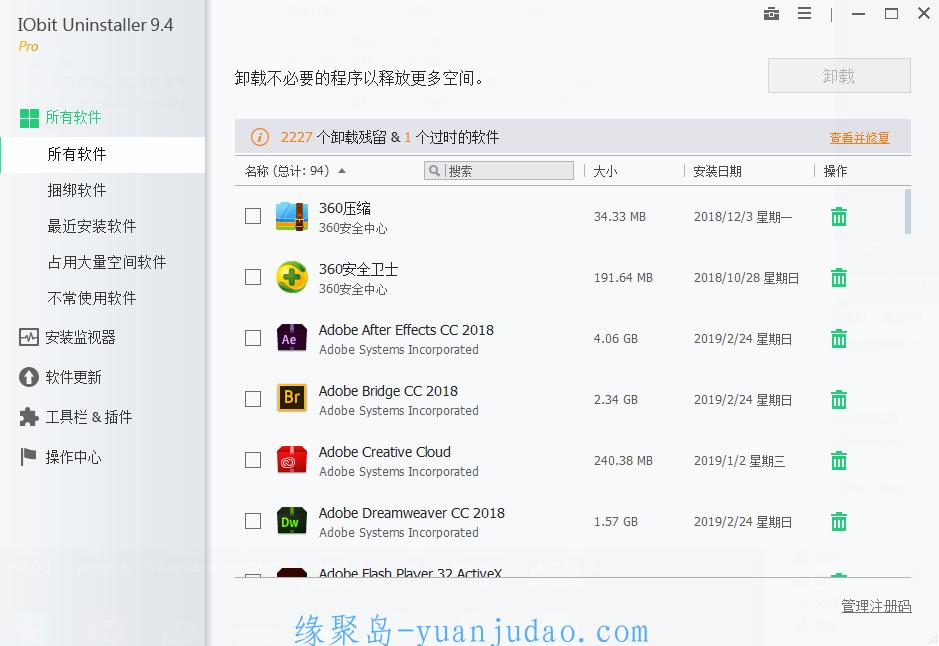Click the 2227 个卸载残留 text
This screenshot has width=939, height=646.
click(x=334, y=138)
